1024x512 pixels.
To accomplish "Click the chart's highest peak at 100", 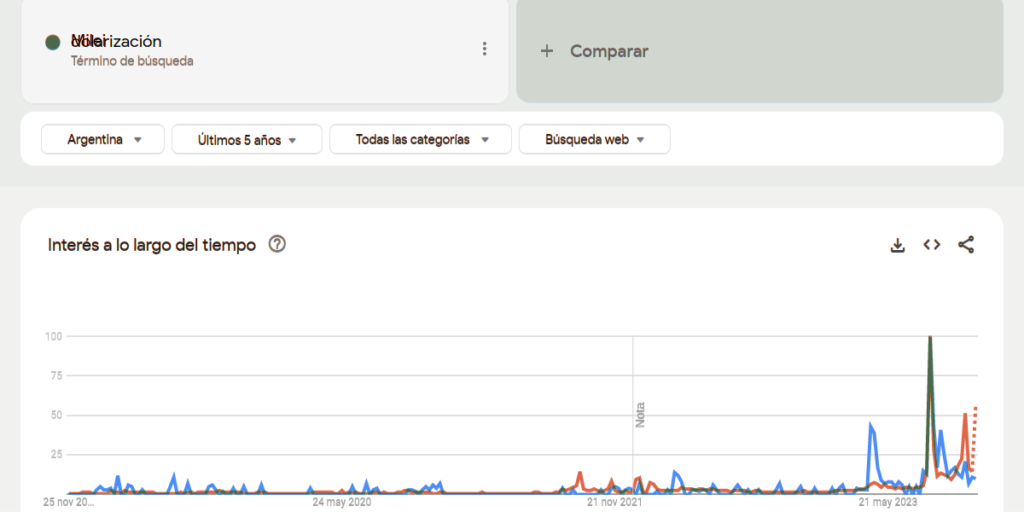I will click(x=930, y=338).
